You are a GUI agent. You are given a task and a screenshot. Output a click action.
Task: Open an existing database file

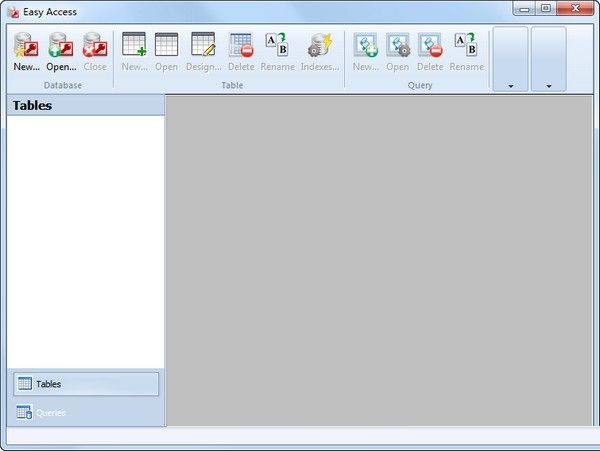(61, 52)
